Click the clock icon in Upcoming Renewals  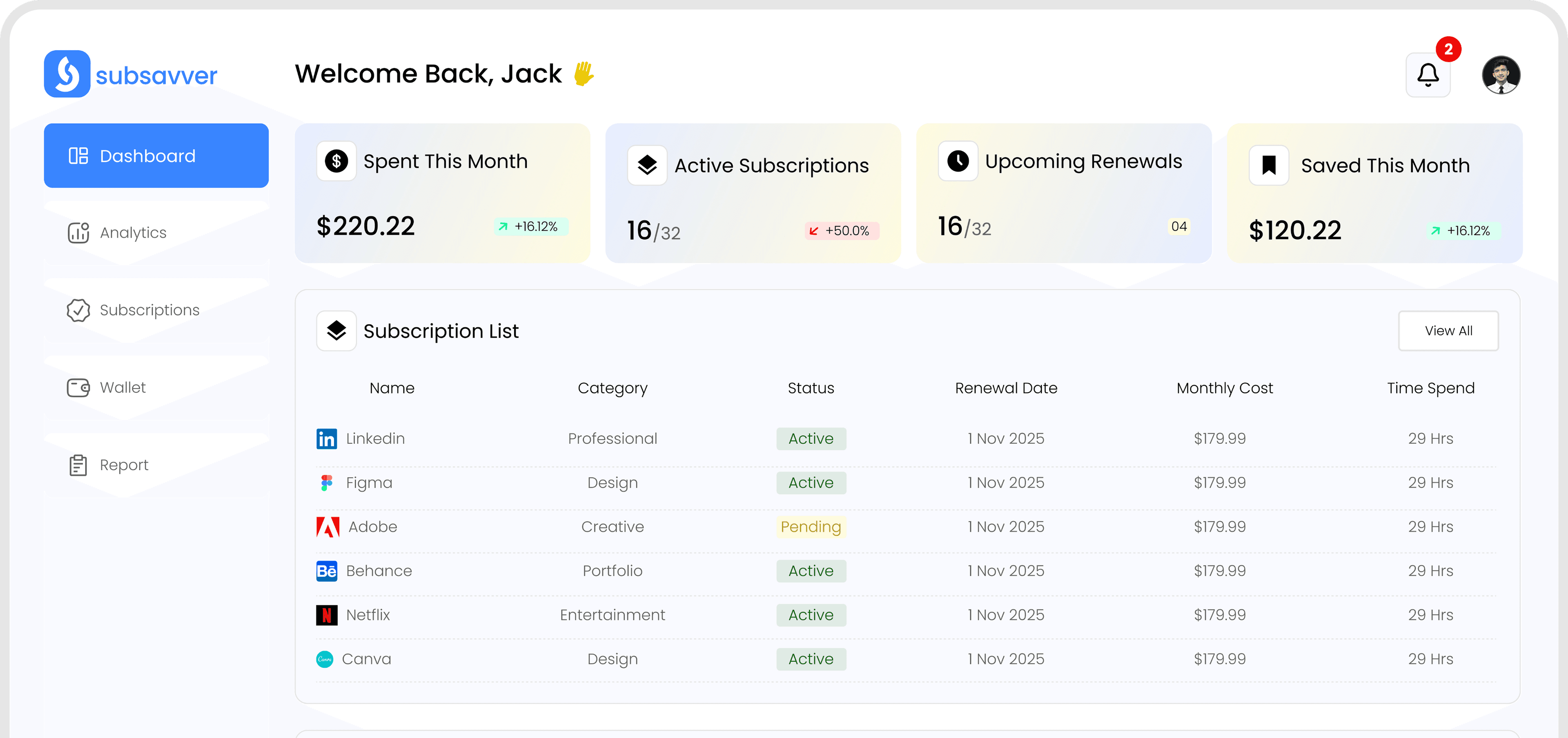[x=958, y=161]
